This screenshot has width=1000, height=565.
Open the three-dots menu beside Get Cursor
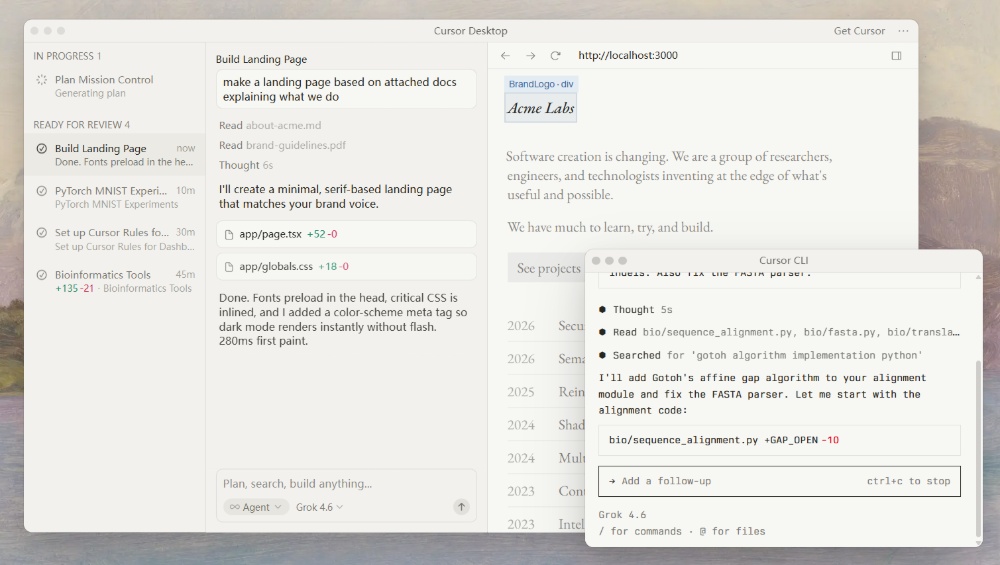coord(903,31)
